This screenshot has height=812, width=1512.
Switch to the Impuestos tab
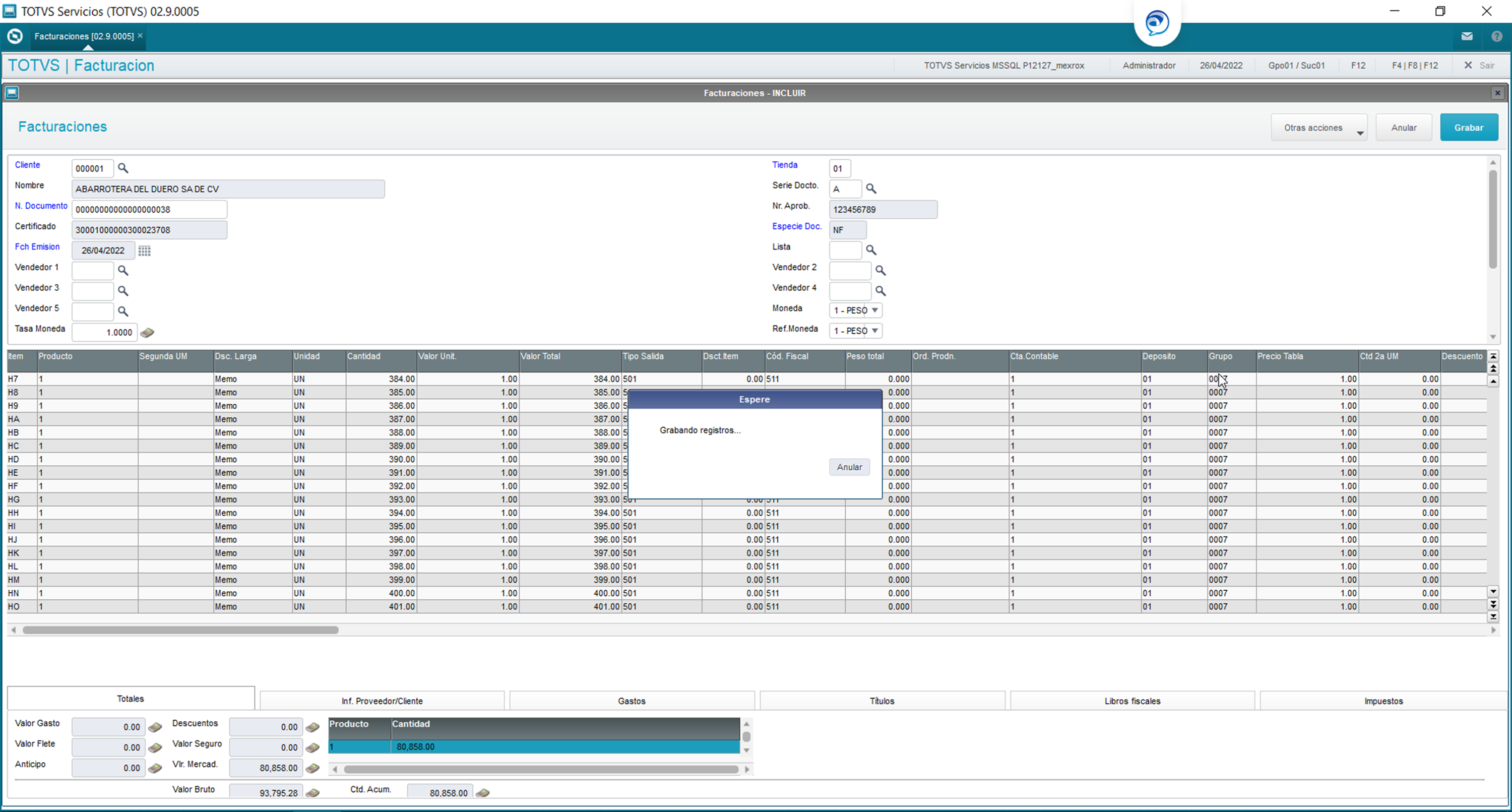(x=1383, y=701)
